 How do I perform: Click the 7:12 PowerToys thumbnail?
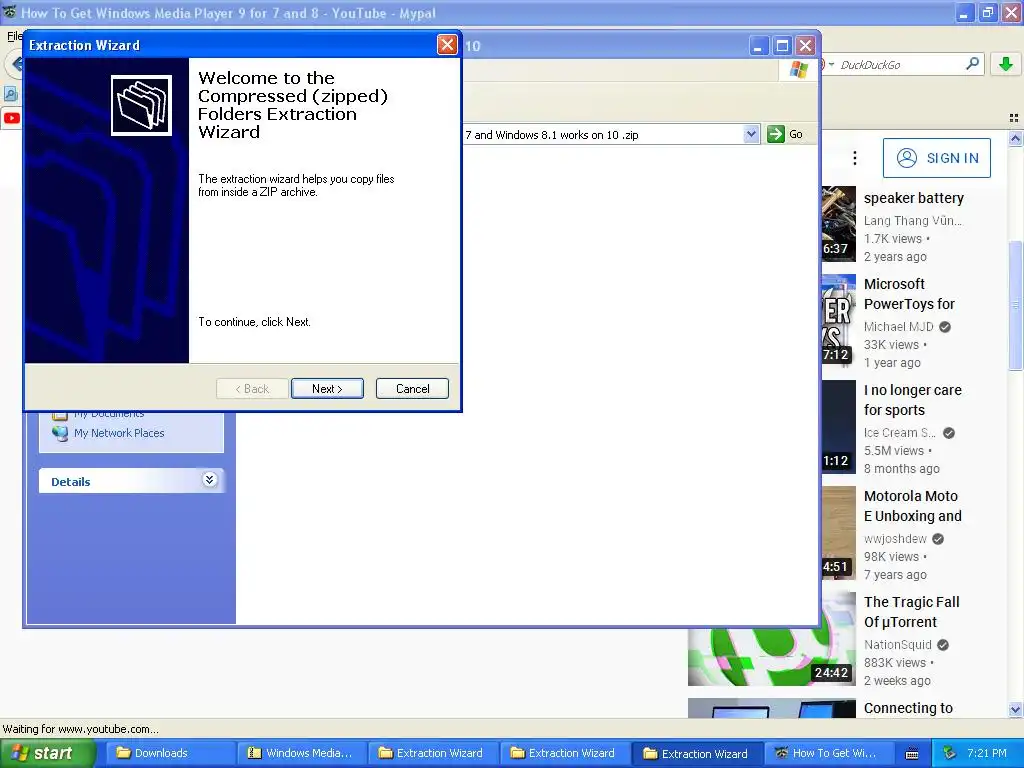point(839,319)
